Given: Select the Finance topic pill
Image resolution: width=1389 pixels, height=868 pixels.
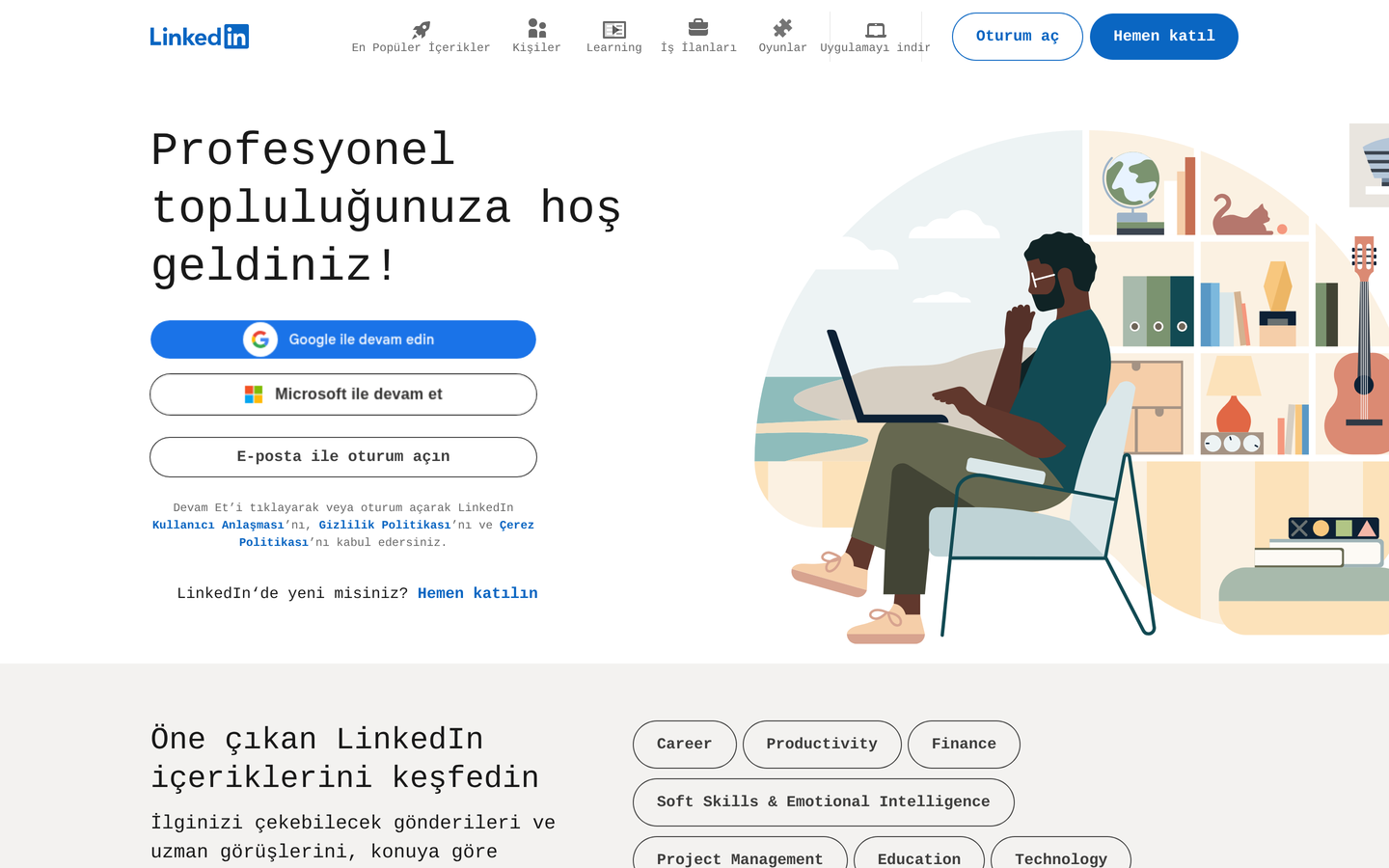Looking at the screenshot, I should pyautogui.click(x=964, y=745).
